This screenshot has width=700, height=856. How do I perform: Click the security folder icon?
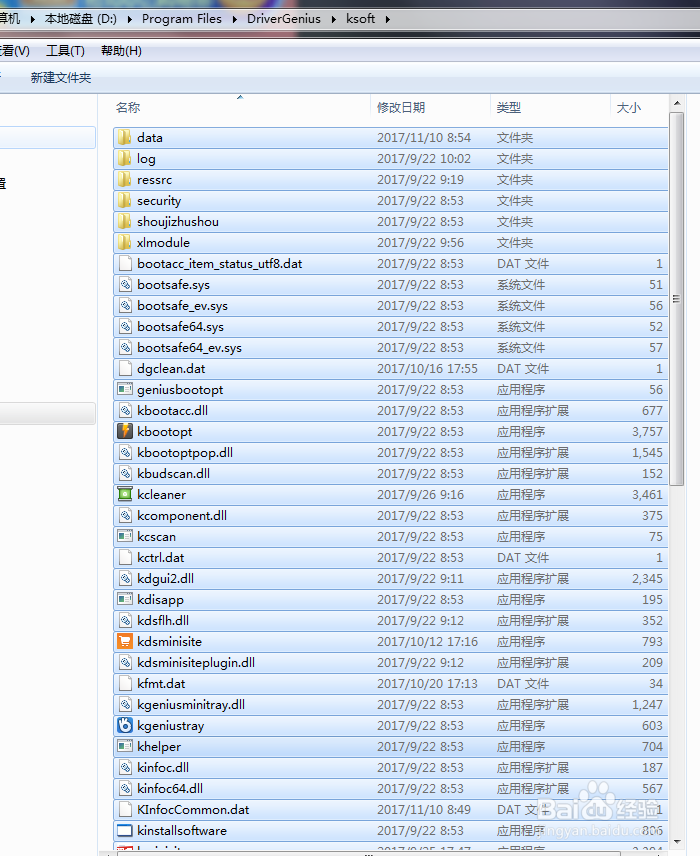click(x=125, y=200)
